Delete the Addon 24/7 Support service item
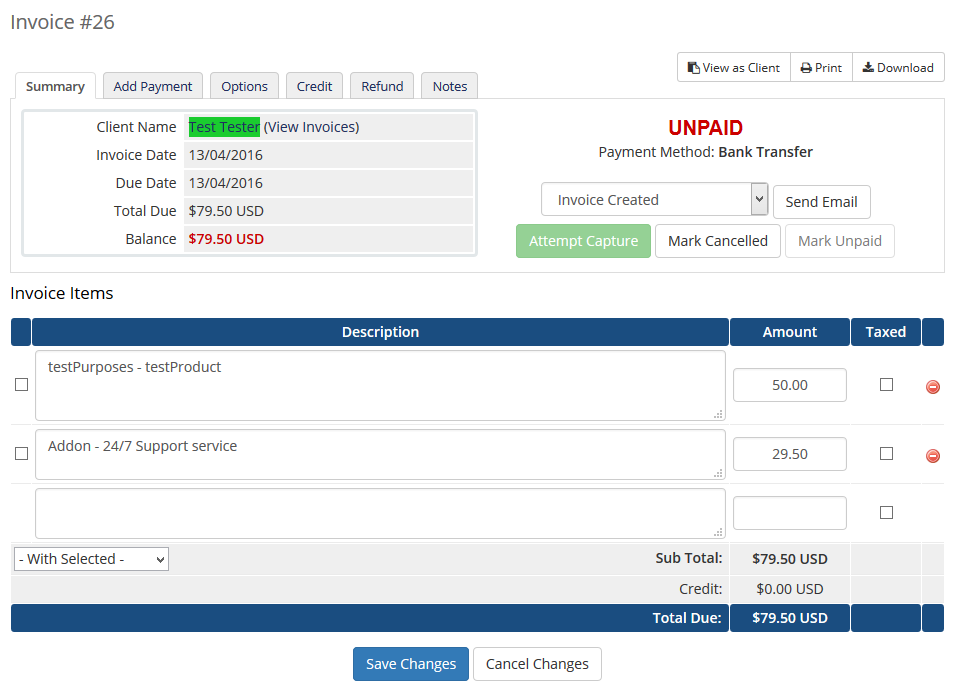 [x=933, y=456]
